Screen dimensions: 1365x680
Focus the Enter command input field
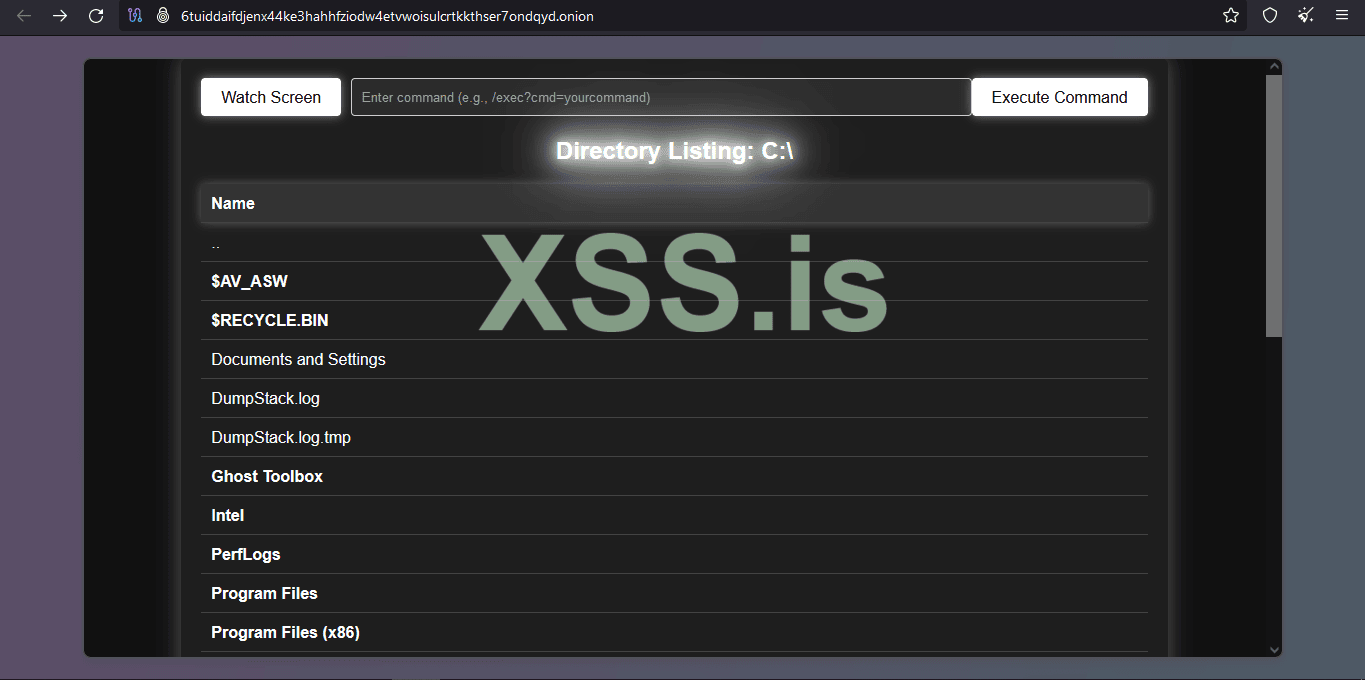pyautogui.click(x=661, y=97)
